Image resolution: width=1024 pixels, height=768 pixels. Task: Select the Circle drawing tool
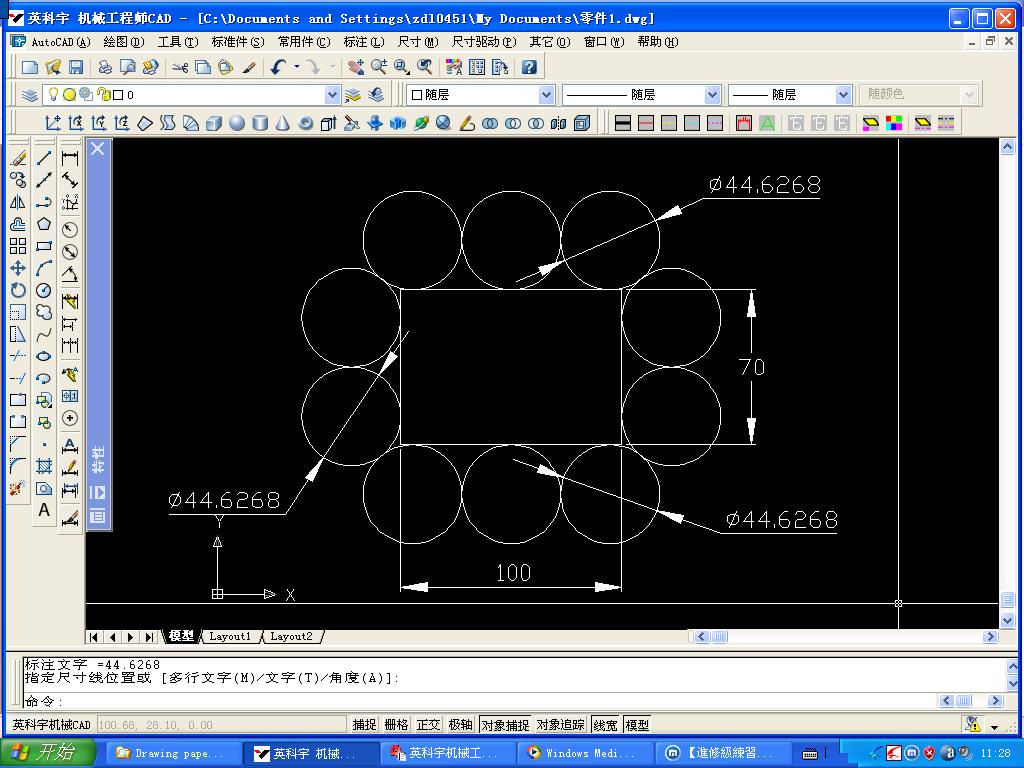click(x=44, y=290)
